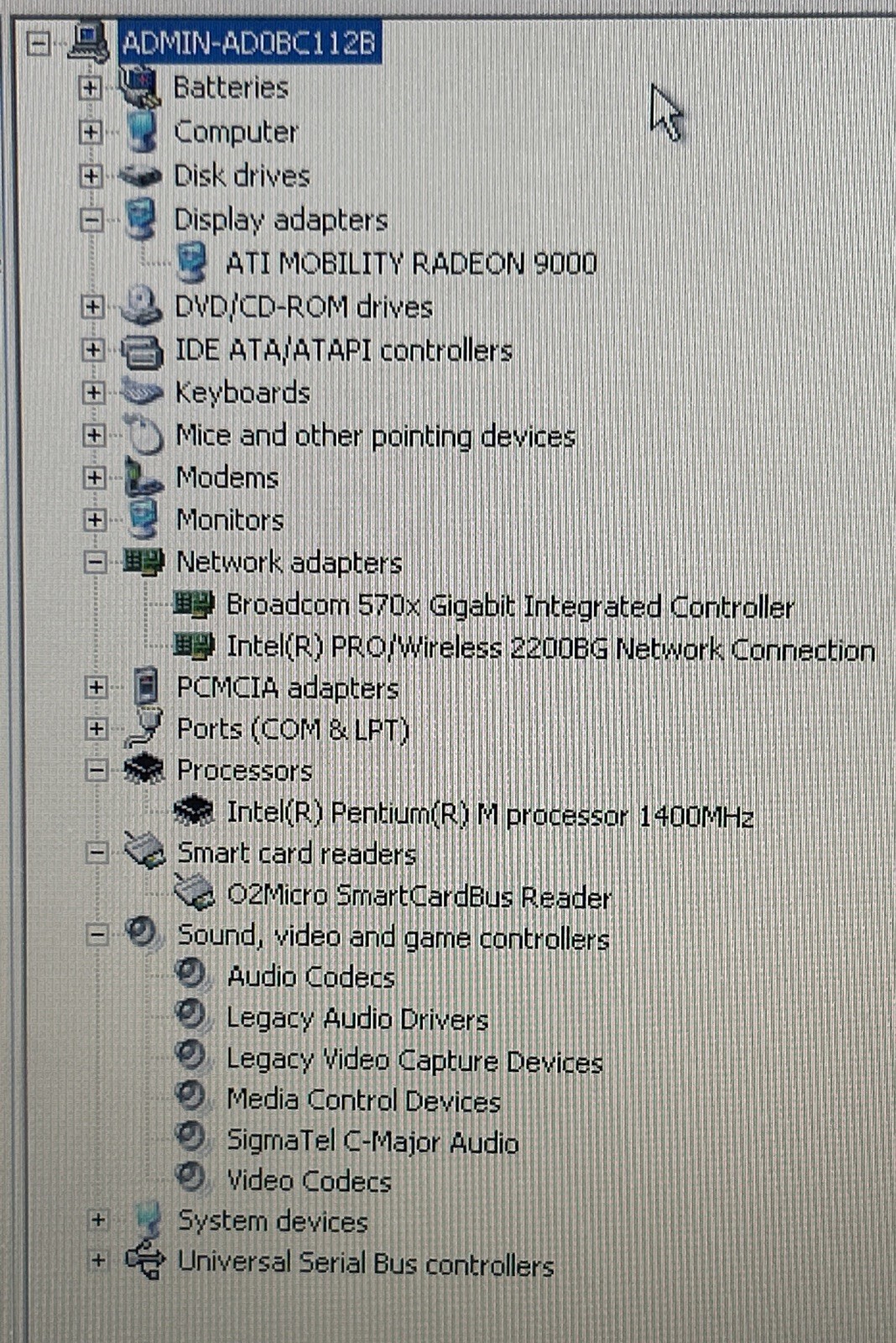Expand the IDE ATA/ATAPI controllers node
Viewport: 896px width, 1343px height.
92,349
